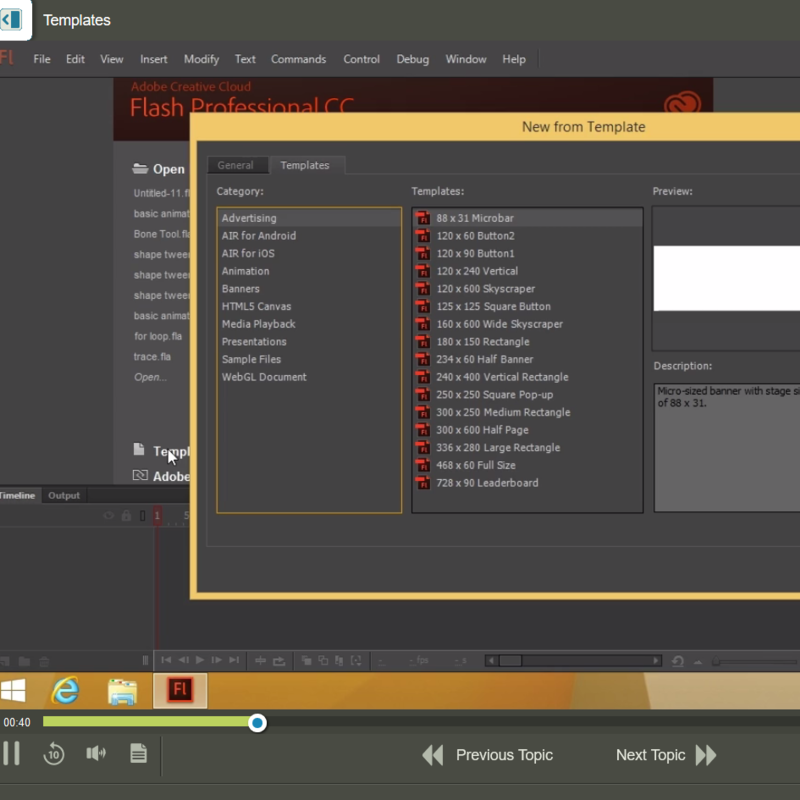
Task: Select HTML5 Canvas category
Action: pos(309,307)
